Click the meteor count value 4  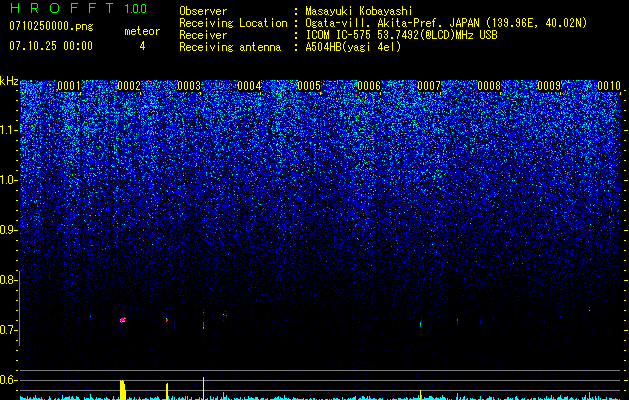pyautogui.click(x=142, y=46)
